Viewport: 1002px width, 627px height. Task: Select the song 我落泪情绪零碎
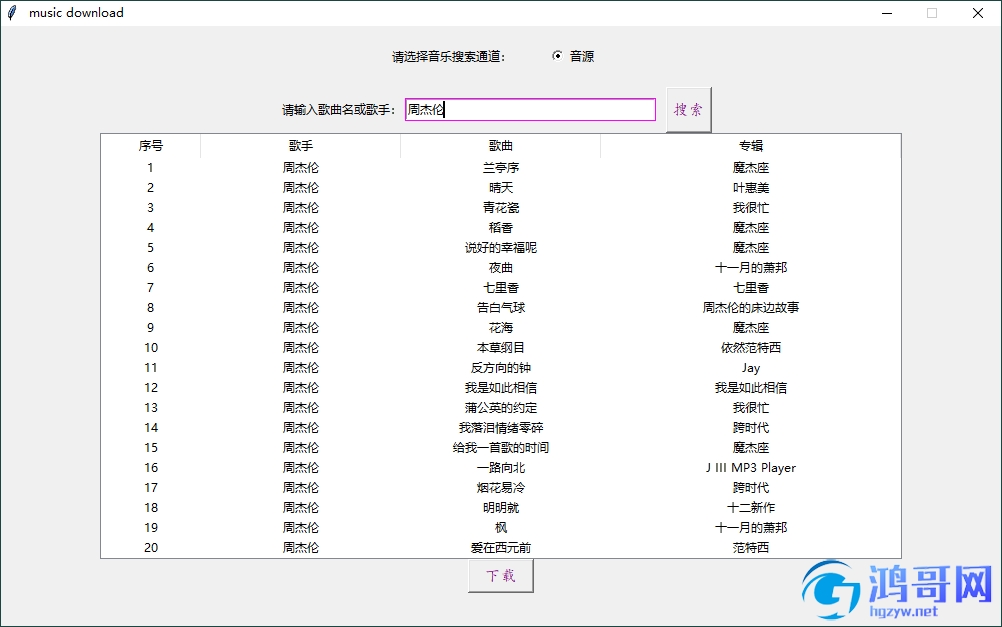500,428
